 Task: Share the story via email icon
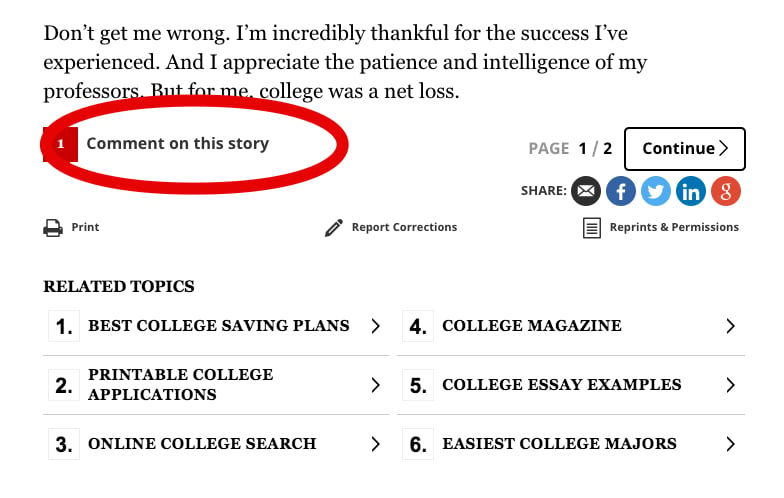point(586,191)
